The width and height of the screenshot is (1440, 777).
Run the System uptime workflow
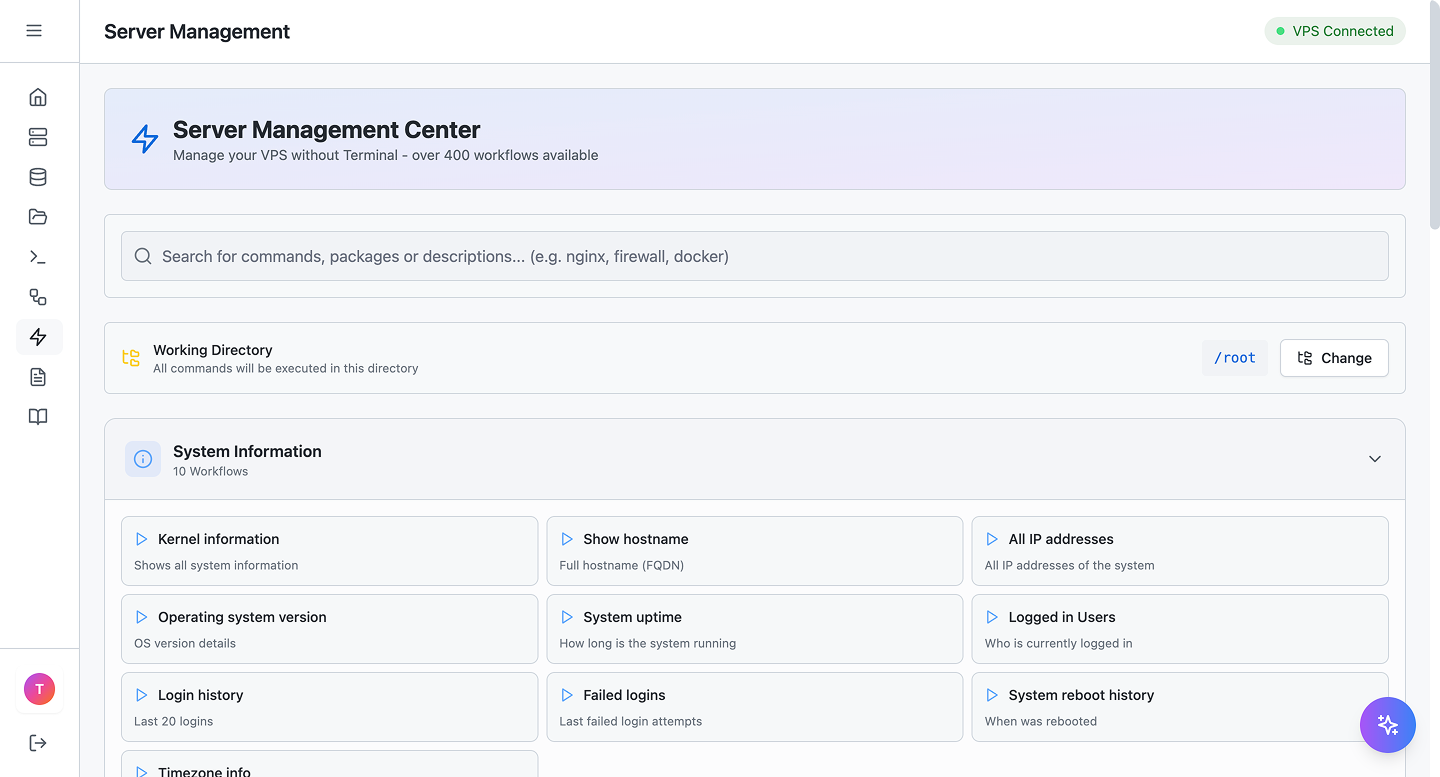pyautogui.click(x=754, y=628)
